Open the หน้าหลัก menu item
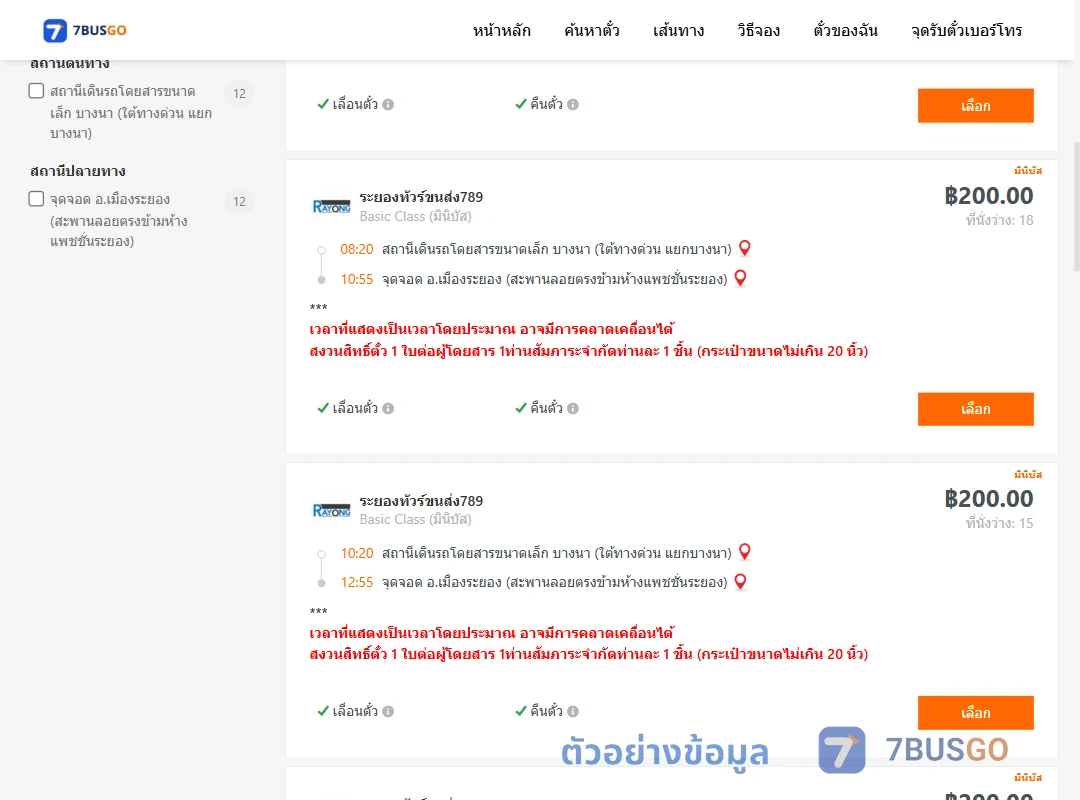The image size is (1080, 800). tap(501, 31)
